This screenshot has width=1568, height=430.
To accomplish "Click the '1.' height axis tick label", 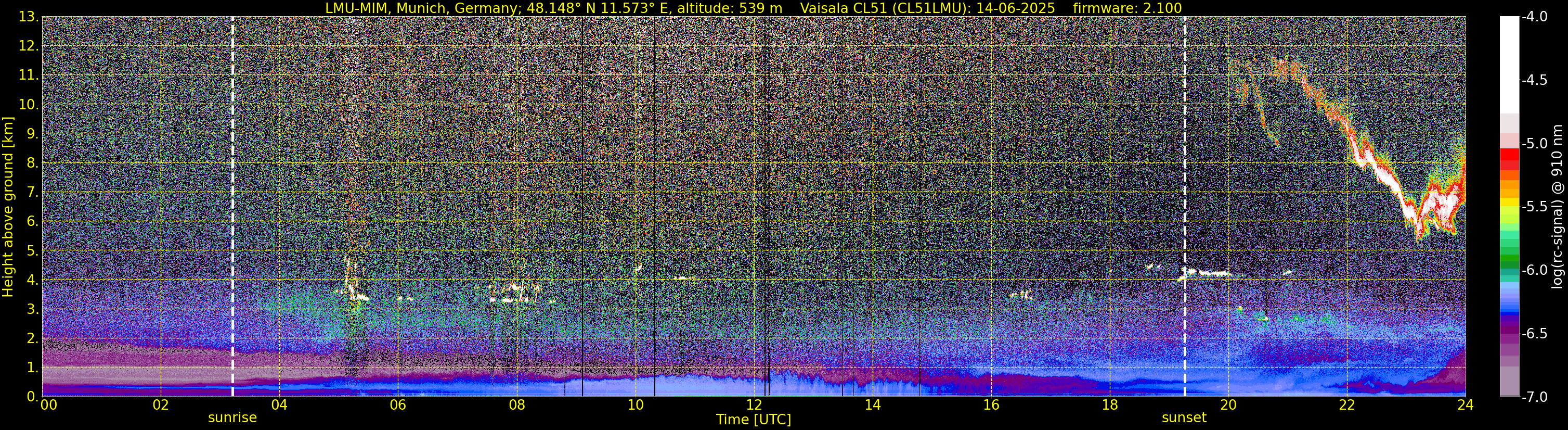I will point(33,368).
